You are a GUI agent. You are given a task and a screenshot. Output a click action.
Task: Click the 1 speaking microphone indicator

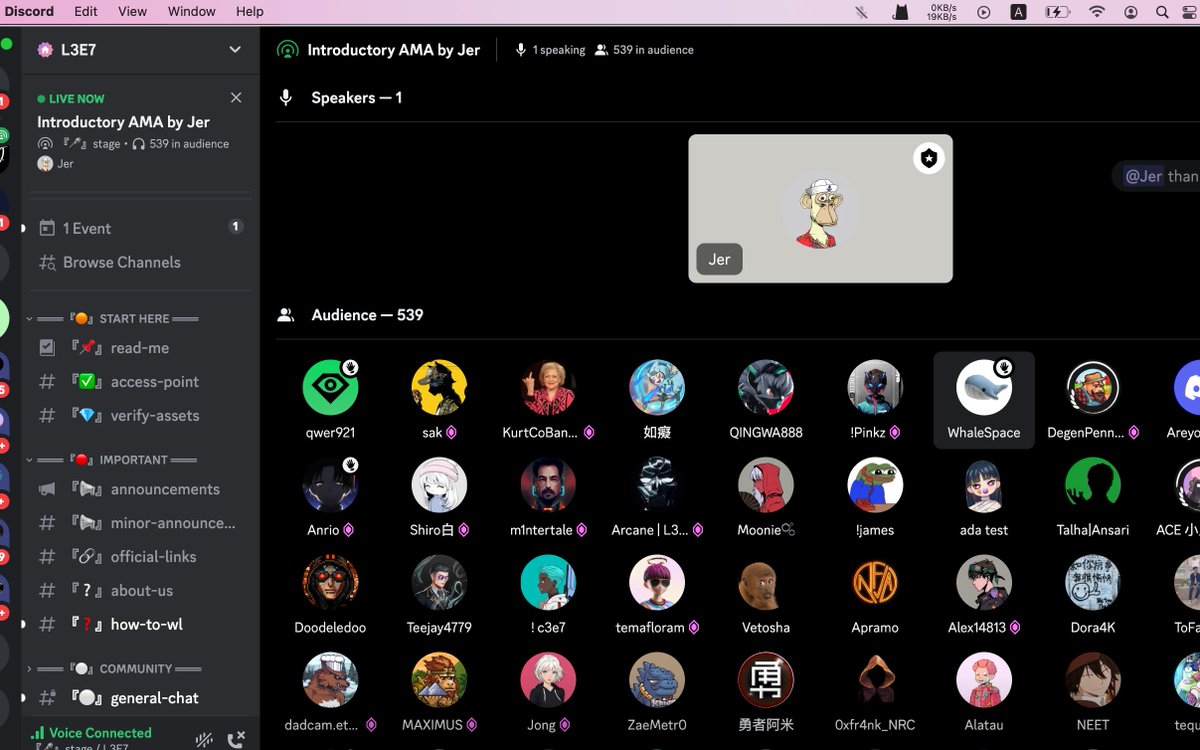tap(550, 50)
